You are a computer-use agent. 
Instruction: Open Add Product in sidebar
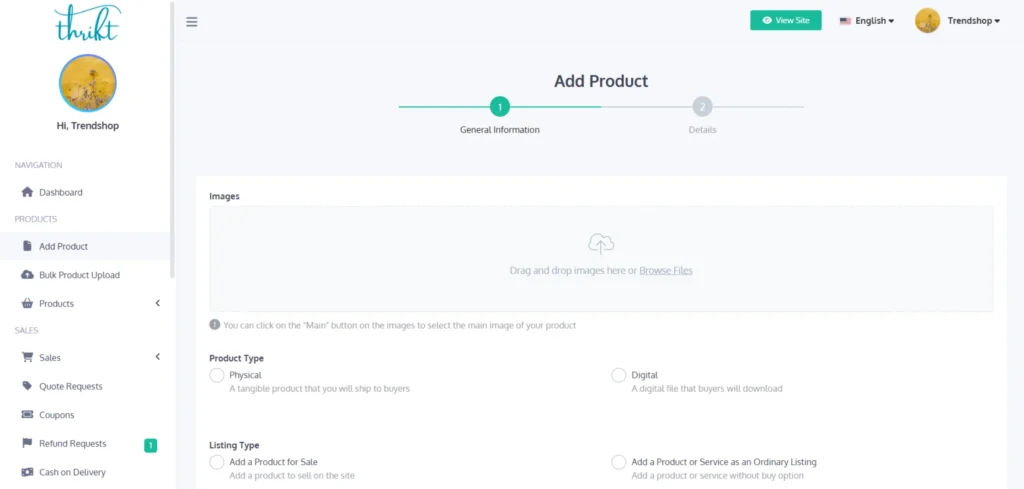(x=63, y=246)
